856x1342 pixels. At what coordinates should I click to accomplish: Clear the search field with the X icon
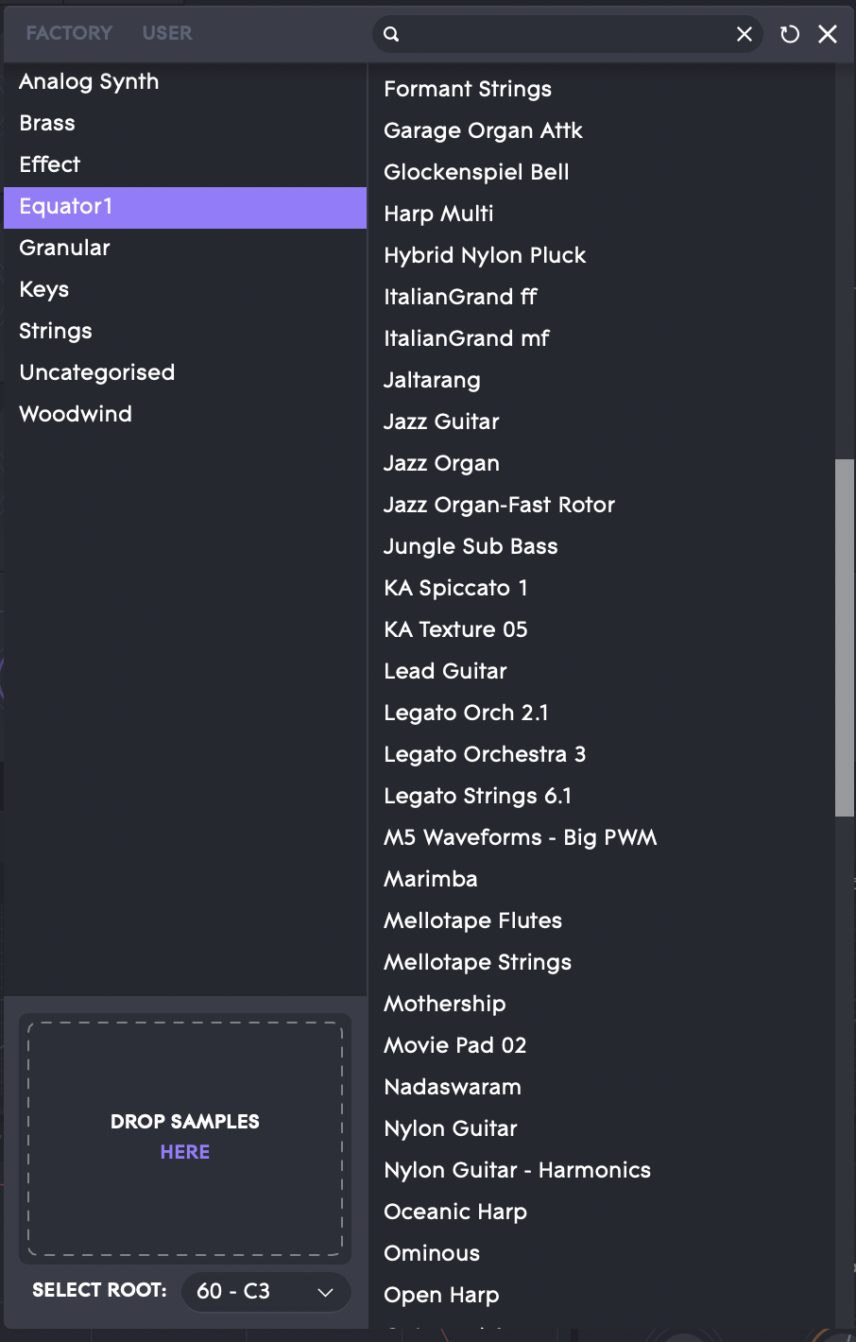click(744, 34)
